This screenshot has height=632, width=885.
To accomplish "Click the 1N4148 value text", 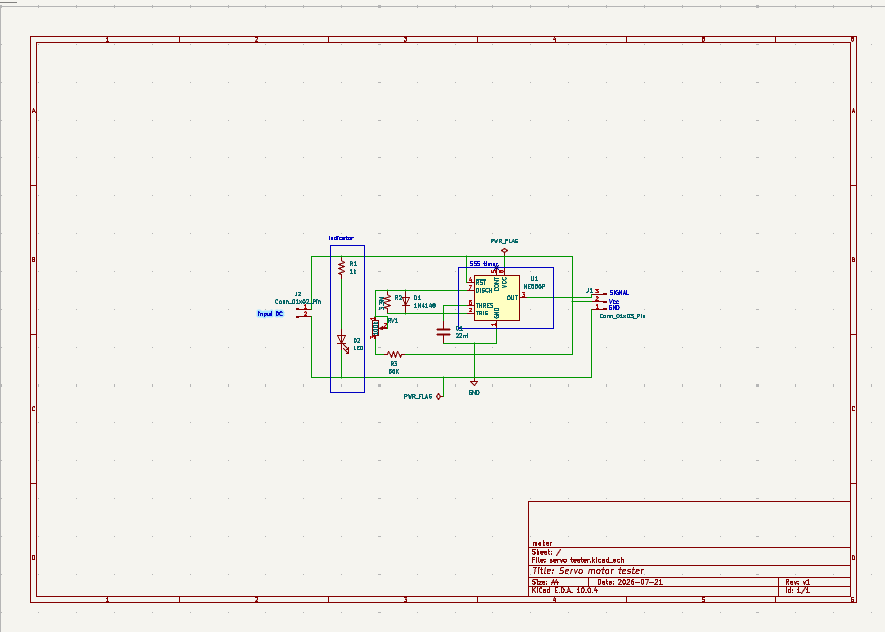I will click(424, 305).
